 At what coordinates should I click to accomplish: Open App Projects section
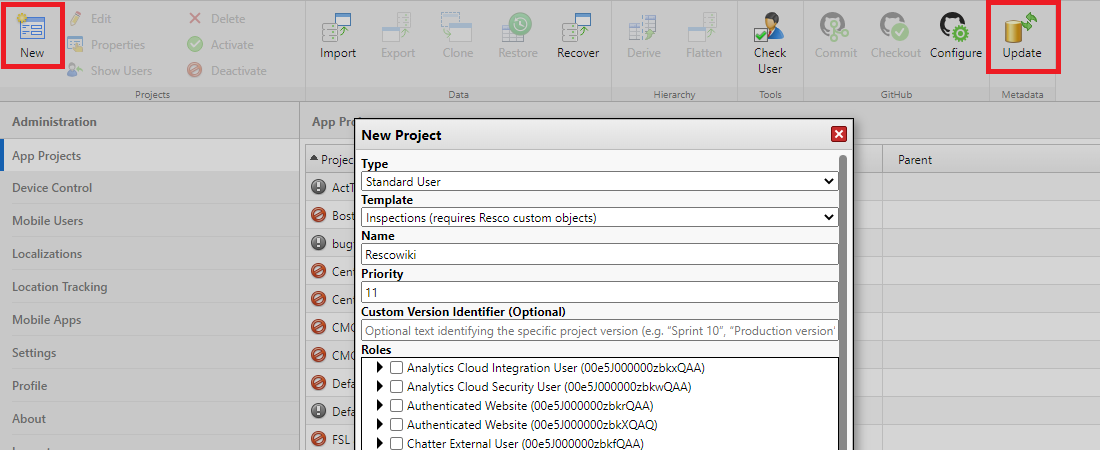[150, 156]
